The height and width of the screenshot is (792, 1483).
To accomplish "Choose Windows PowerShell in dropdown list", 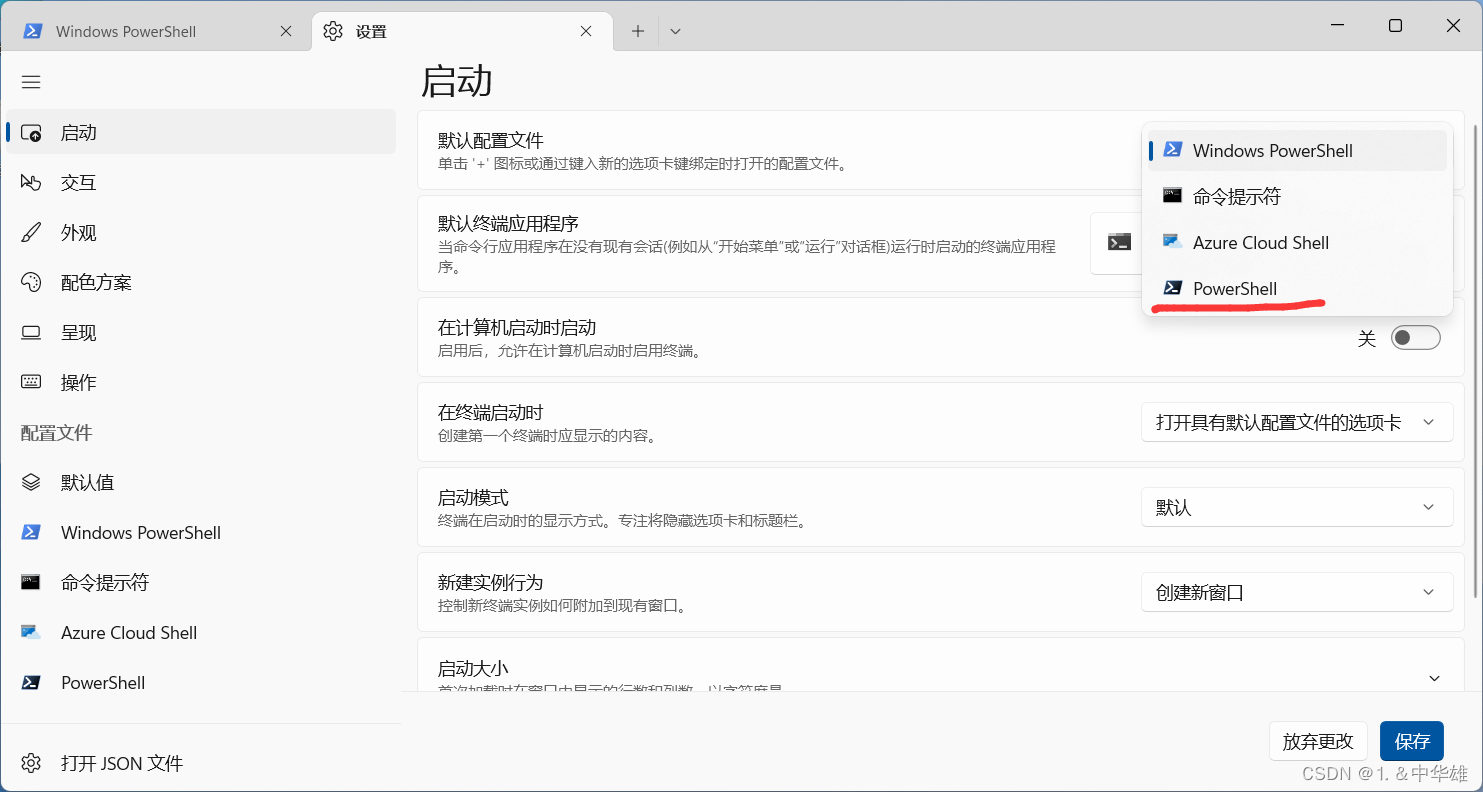I will (1297, 150).
